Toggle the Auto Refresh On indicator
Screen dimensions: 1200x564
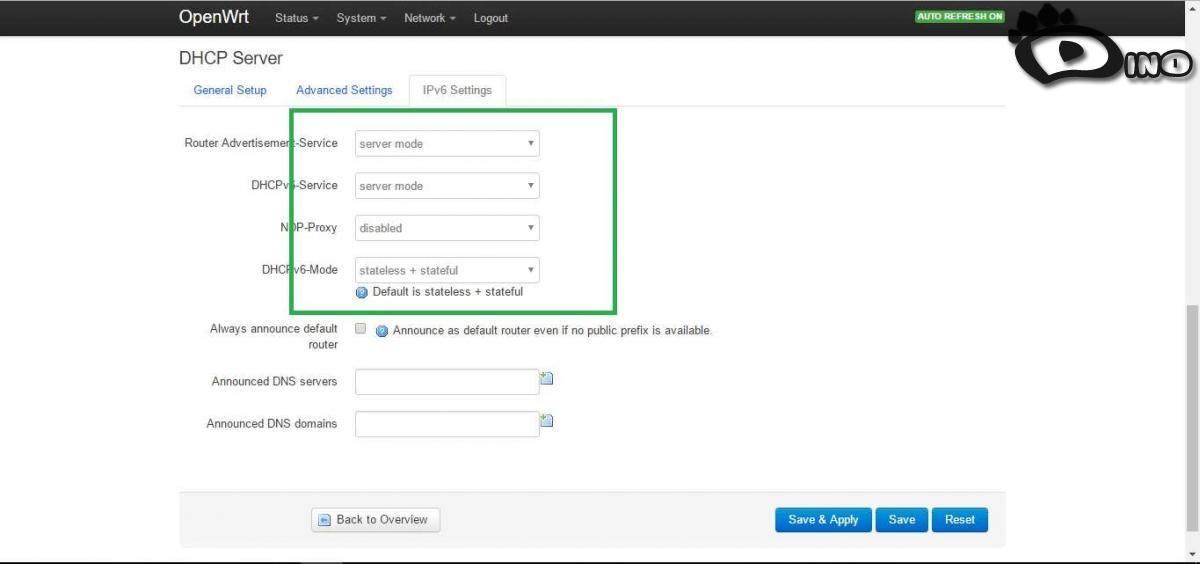click(x=960, y=17)
